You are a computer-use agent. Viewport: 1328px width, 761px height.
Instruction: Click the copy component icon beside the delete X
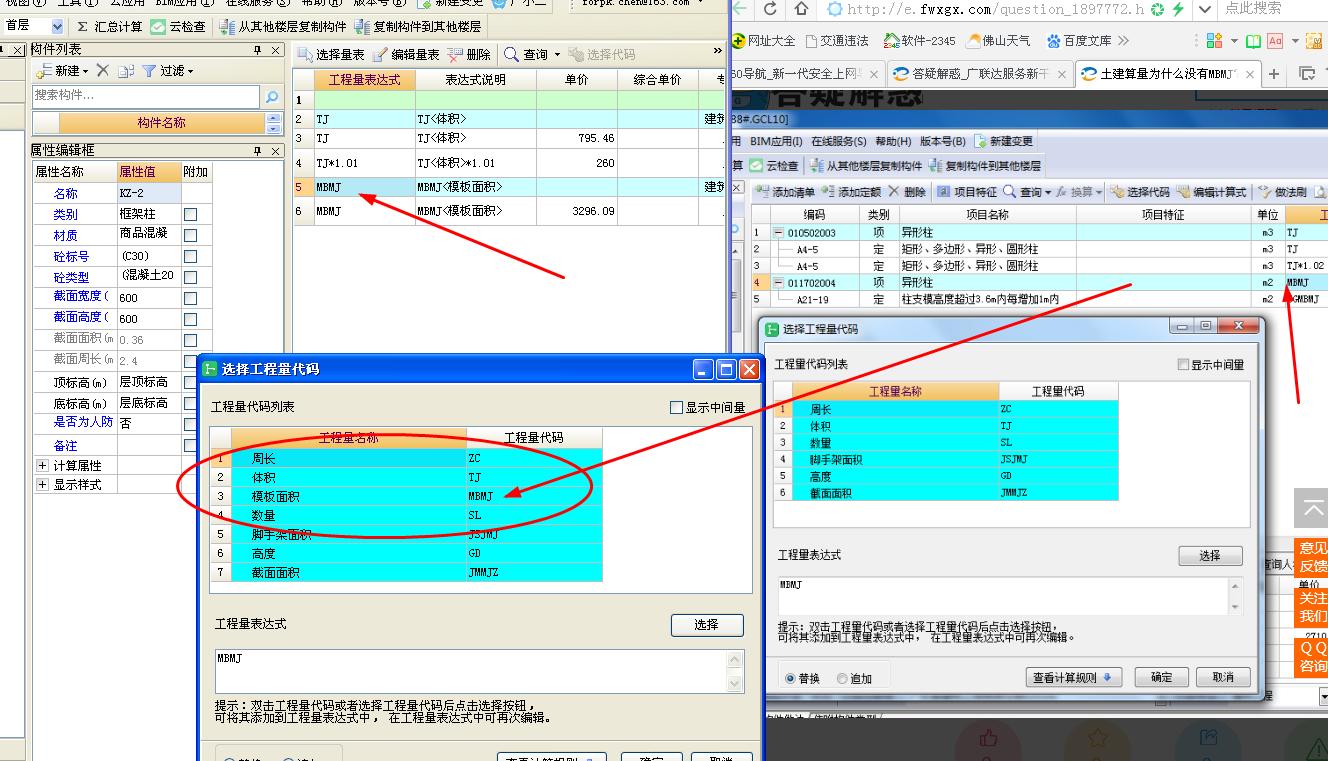point(125,71)
